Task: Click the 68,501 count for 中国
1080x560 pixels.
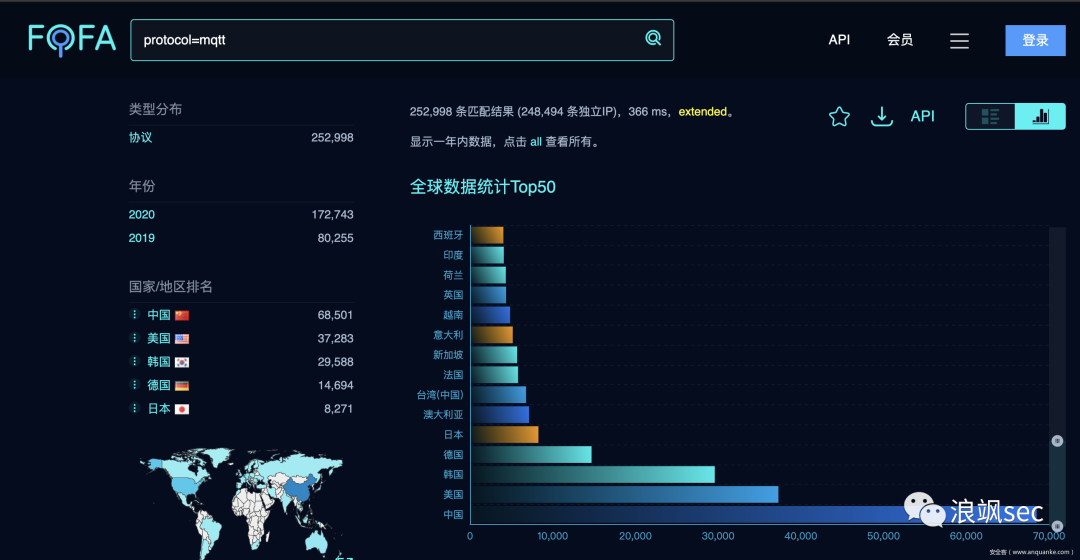Action: [335, 315]
